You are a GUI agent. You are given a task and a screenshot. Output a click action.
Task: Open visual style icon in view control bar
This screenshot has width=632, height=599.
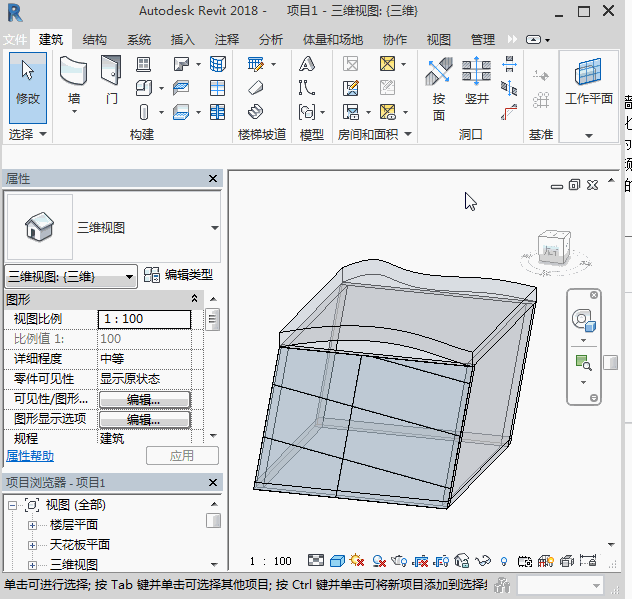(337, 562)
